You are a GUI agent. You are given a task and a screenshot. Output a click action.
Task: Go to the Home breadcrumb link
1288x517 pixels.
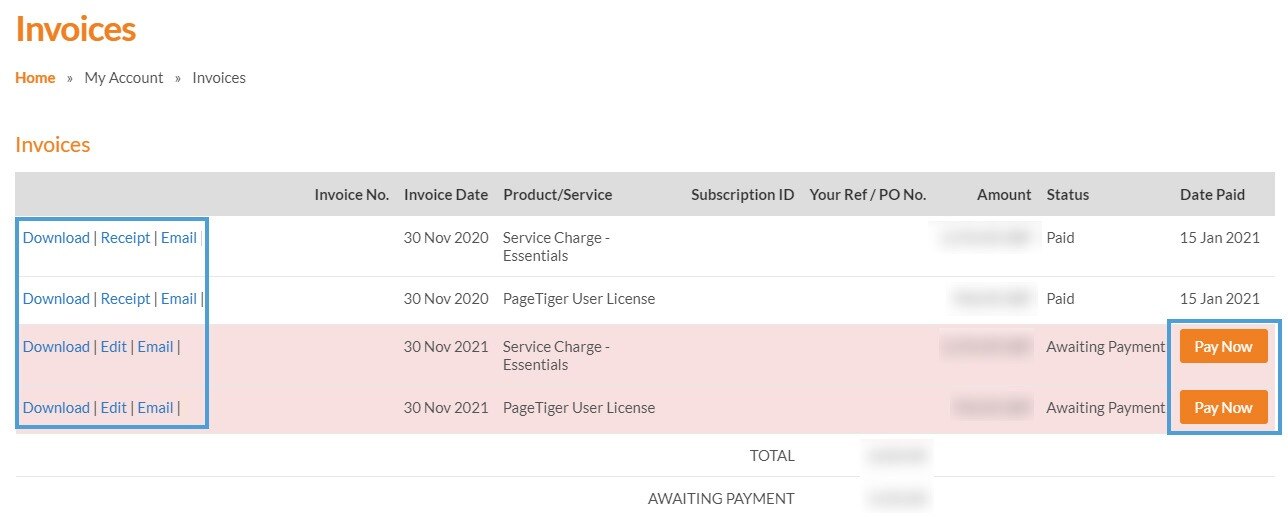coord(35,78)
